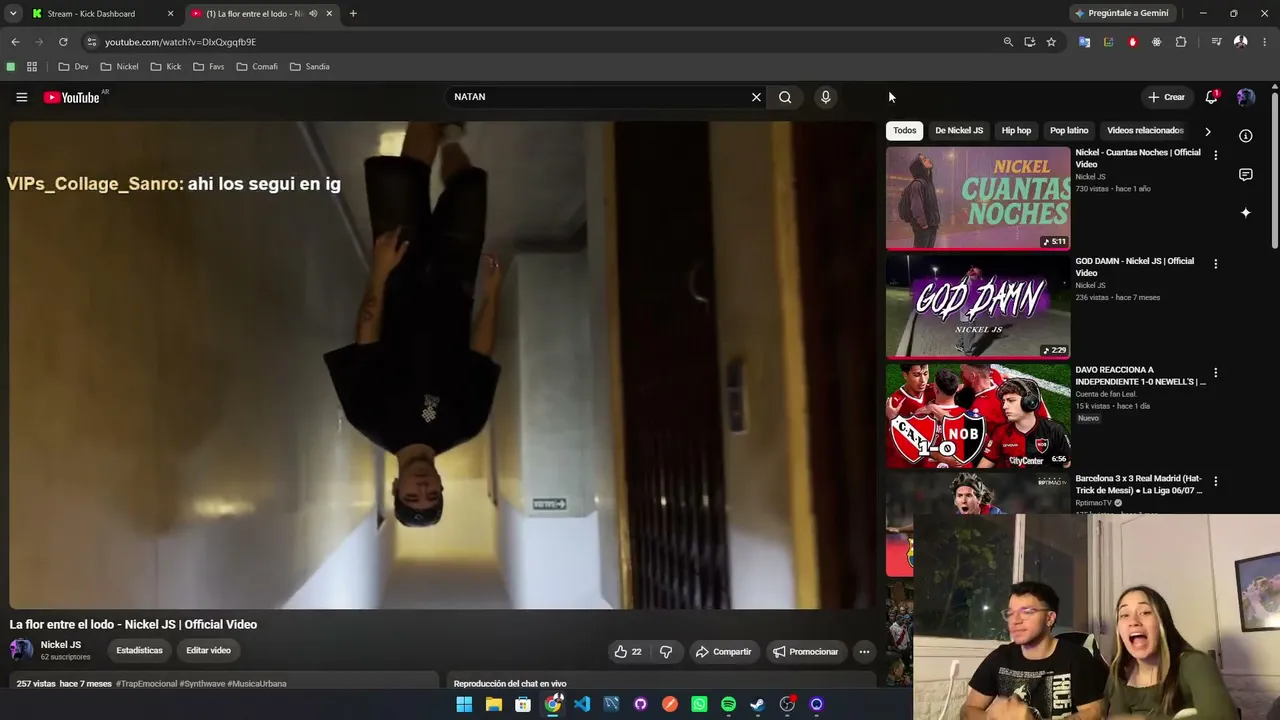
Task: Select the Hip hop filter chip
Action: (1016, 130)
